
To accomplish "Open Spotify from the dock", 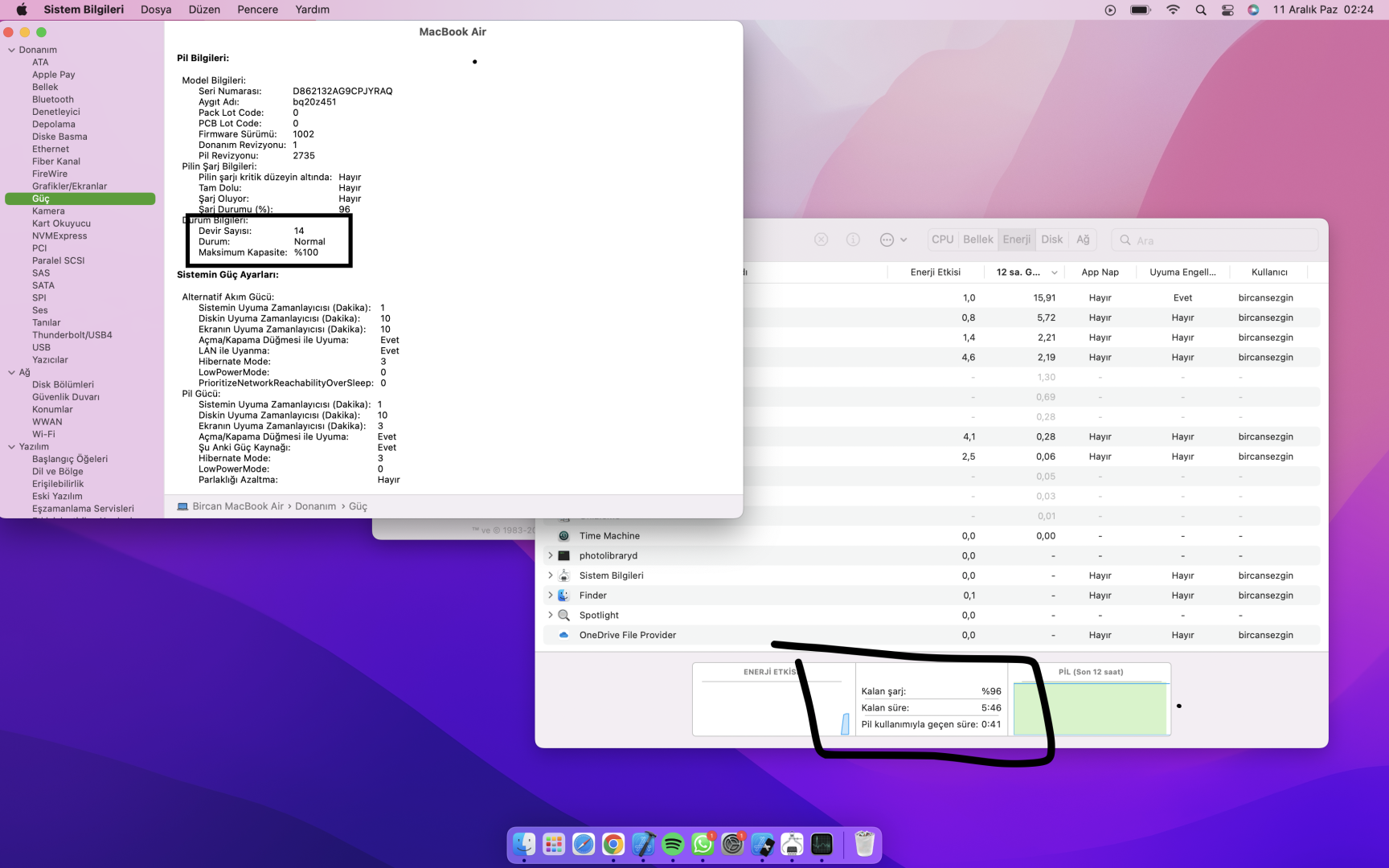I will pyautogui.click(x=673, y=844).
